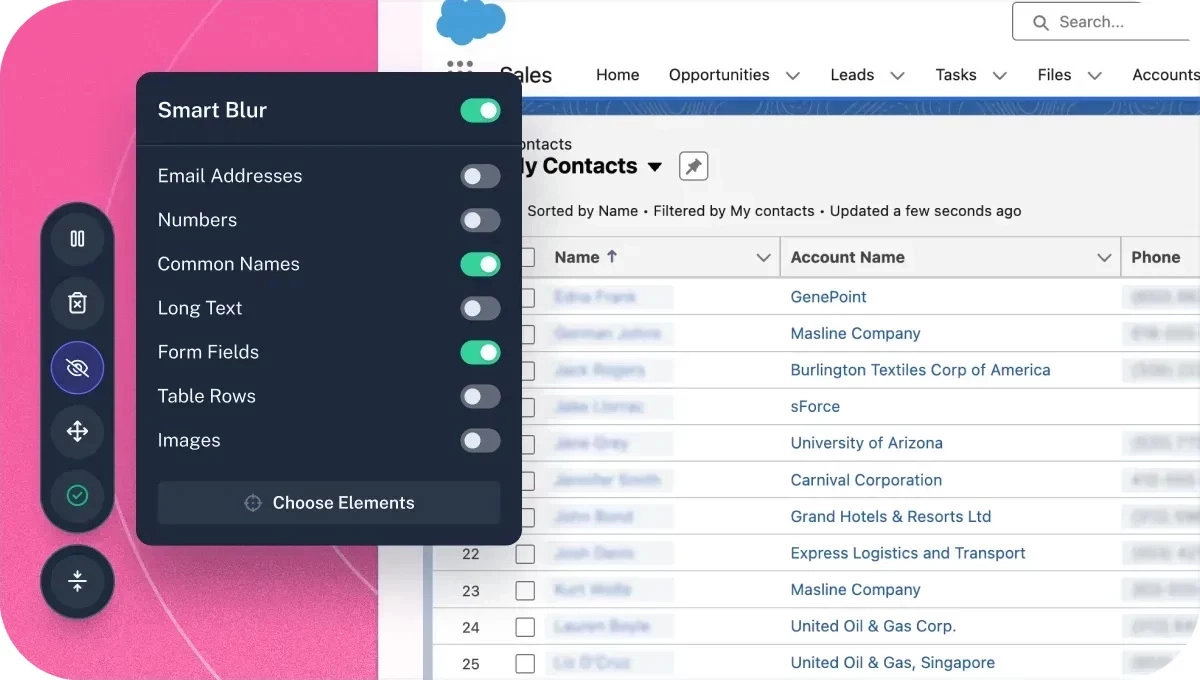Open United Oil & Gas, Singapore link
This screenshot has width=1200, height=680.
[892, 663]
